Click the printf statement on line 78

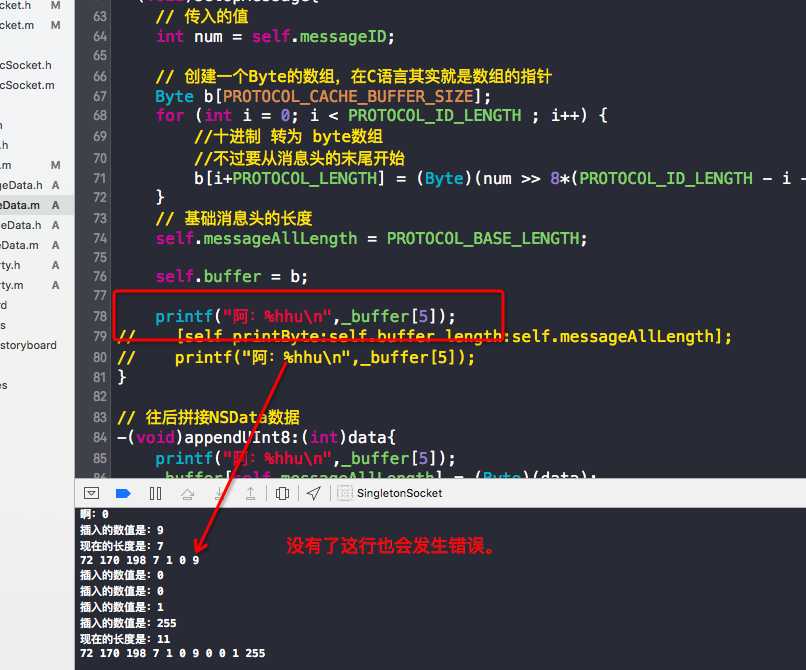(x=305, y=316)
